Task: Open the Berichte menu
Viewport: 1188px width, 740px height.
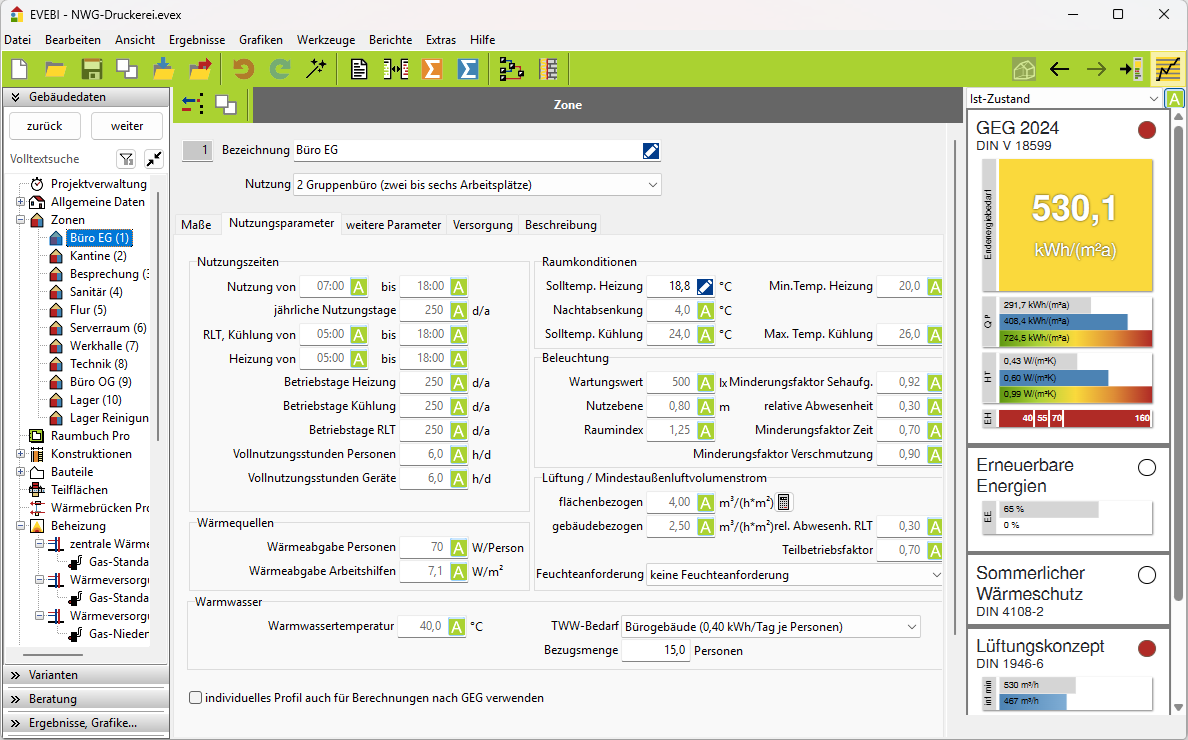Action: pos(390,40)
